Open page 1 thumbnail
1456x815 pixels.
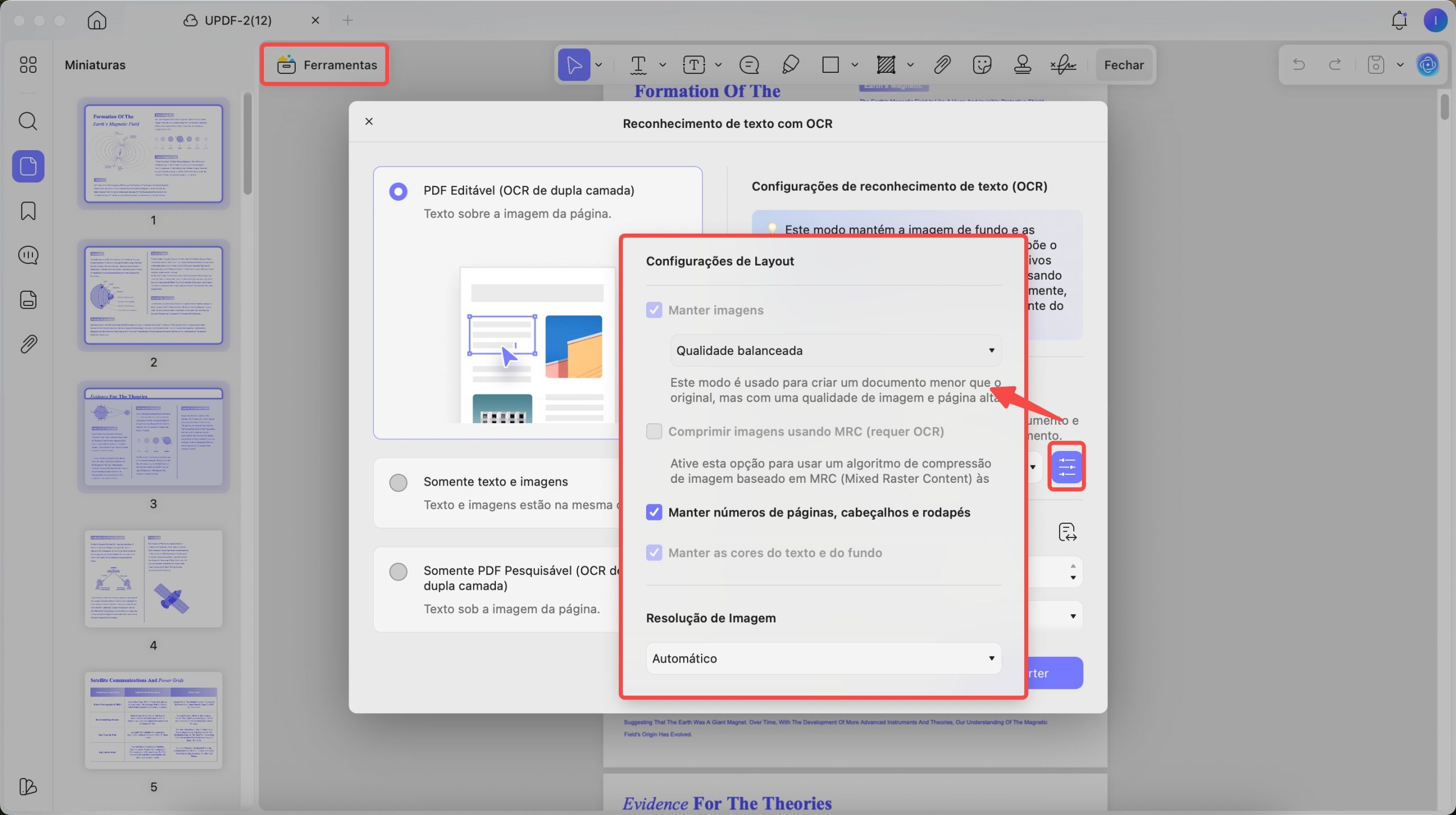[154, 154]
